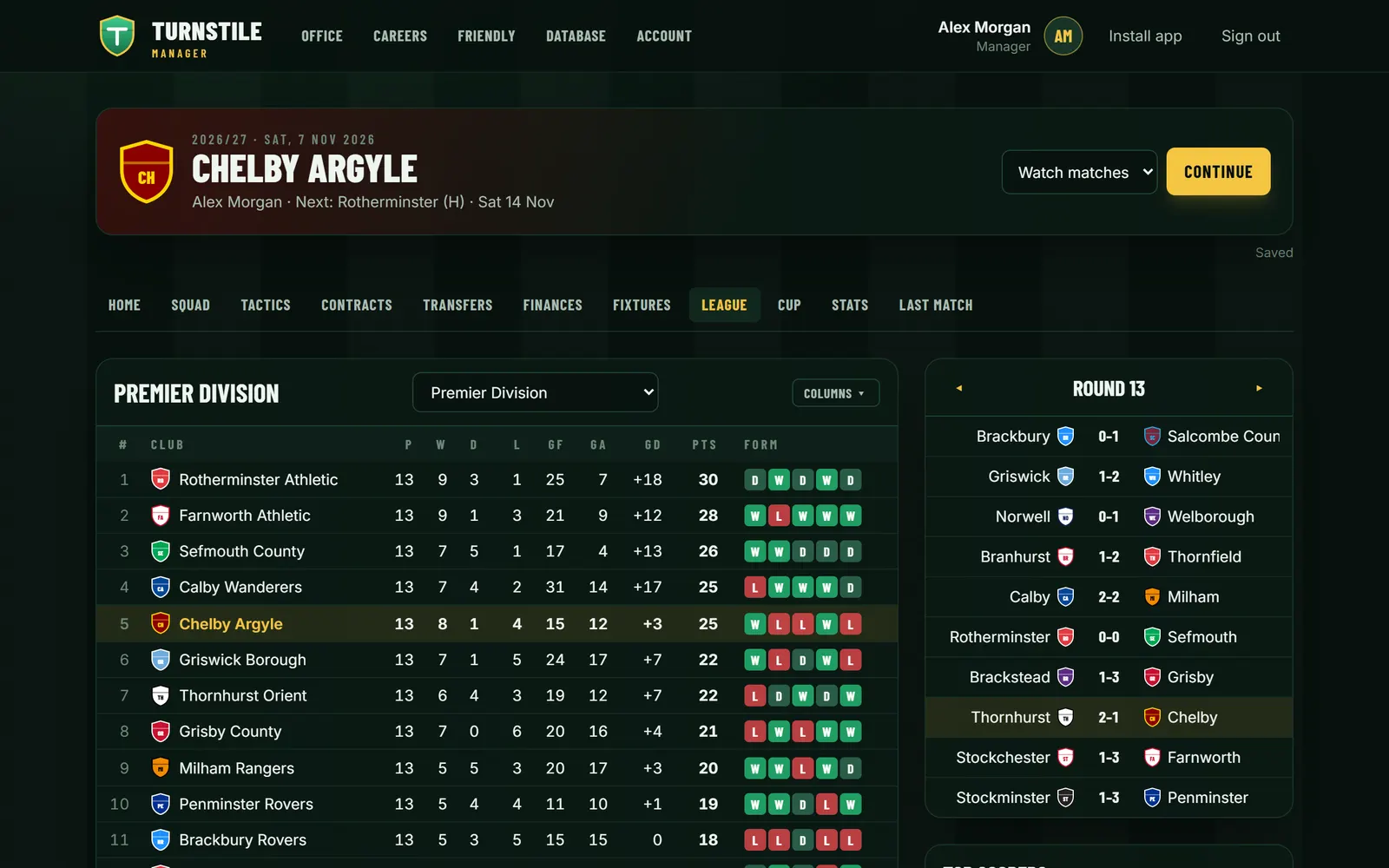Image resolution: width=1389 pixels, height=868 pixels.
Task: Click Sefmouth County's green badge
Action: (x=161, y=551)
